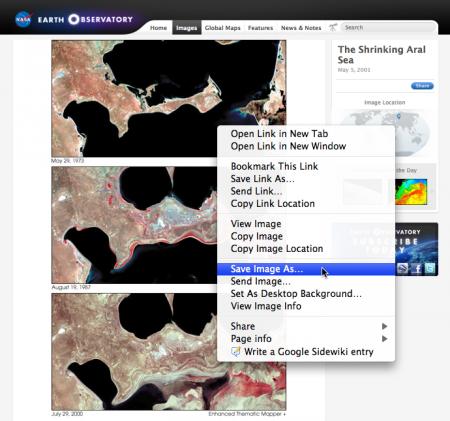Open the Twitter social icon
Screen dimensions: 450x421
[430, 268]
